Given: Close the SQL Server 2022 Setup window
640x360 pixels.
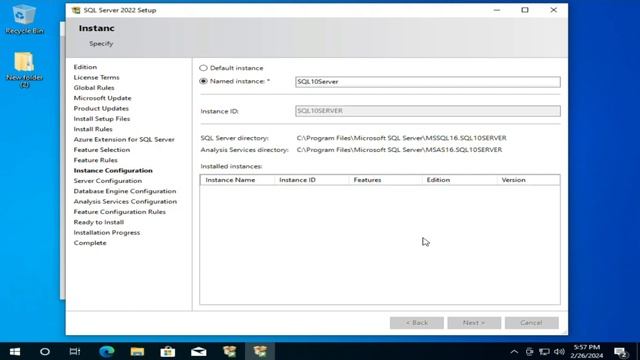Looking at the screenshot, I should coord(553,10).
